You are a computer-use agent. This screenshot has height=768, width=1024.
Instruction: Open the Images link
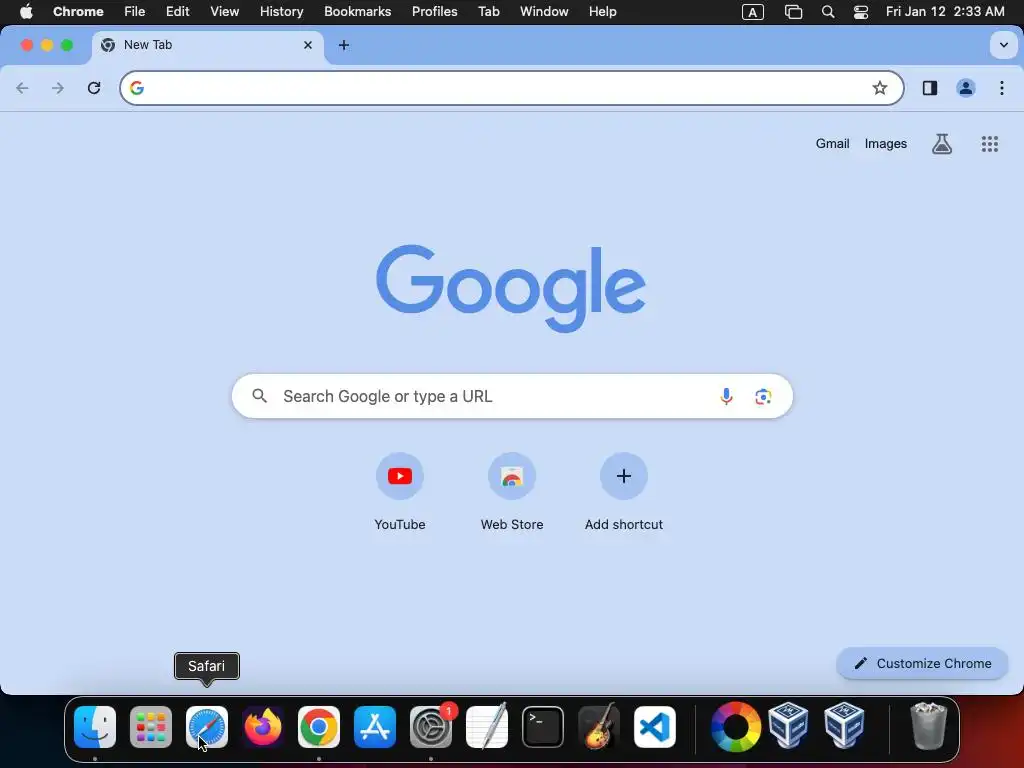886,144
